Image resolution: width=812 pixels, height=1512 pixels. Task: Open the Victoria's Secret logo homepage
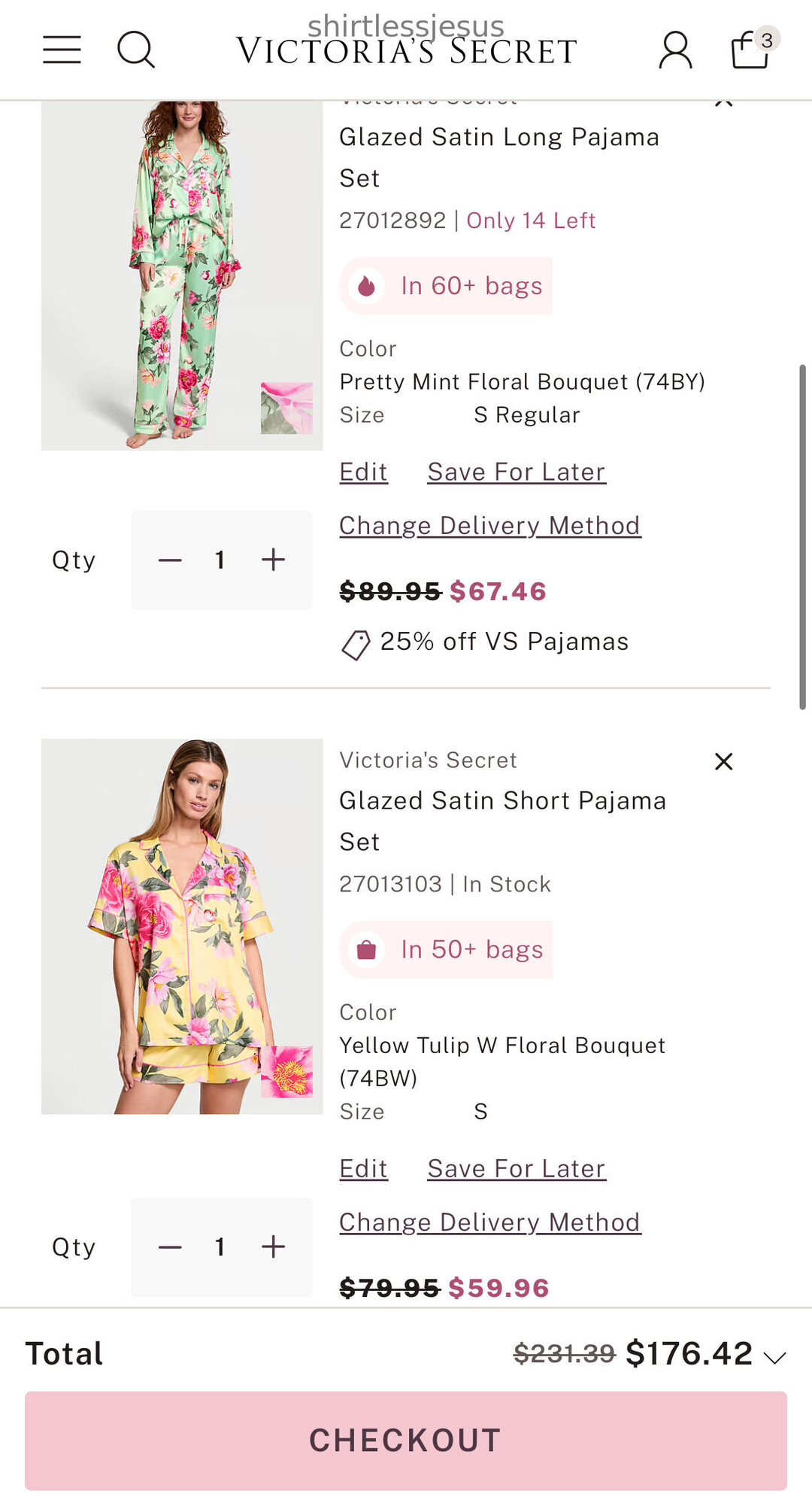coord(406,51)
